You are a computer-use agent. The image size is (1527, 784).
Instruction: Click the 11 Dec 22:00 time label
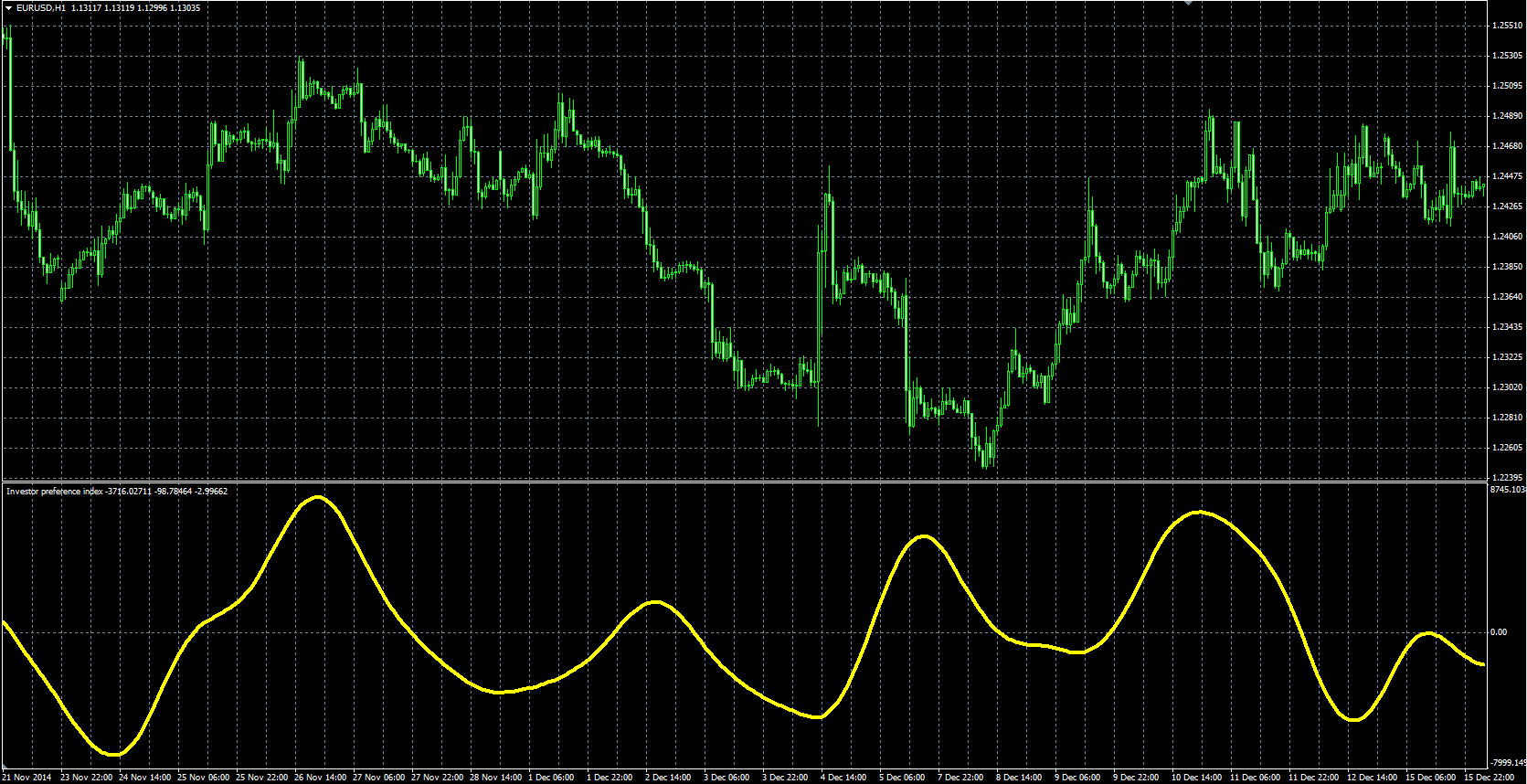(x=1314, y=778)
